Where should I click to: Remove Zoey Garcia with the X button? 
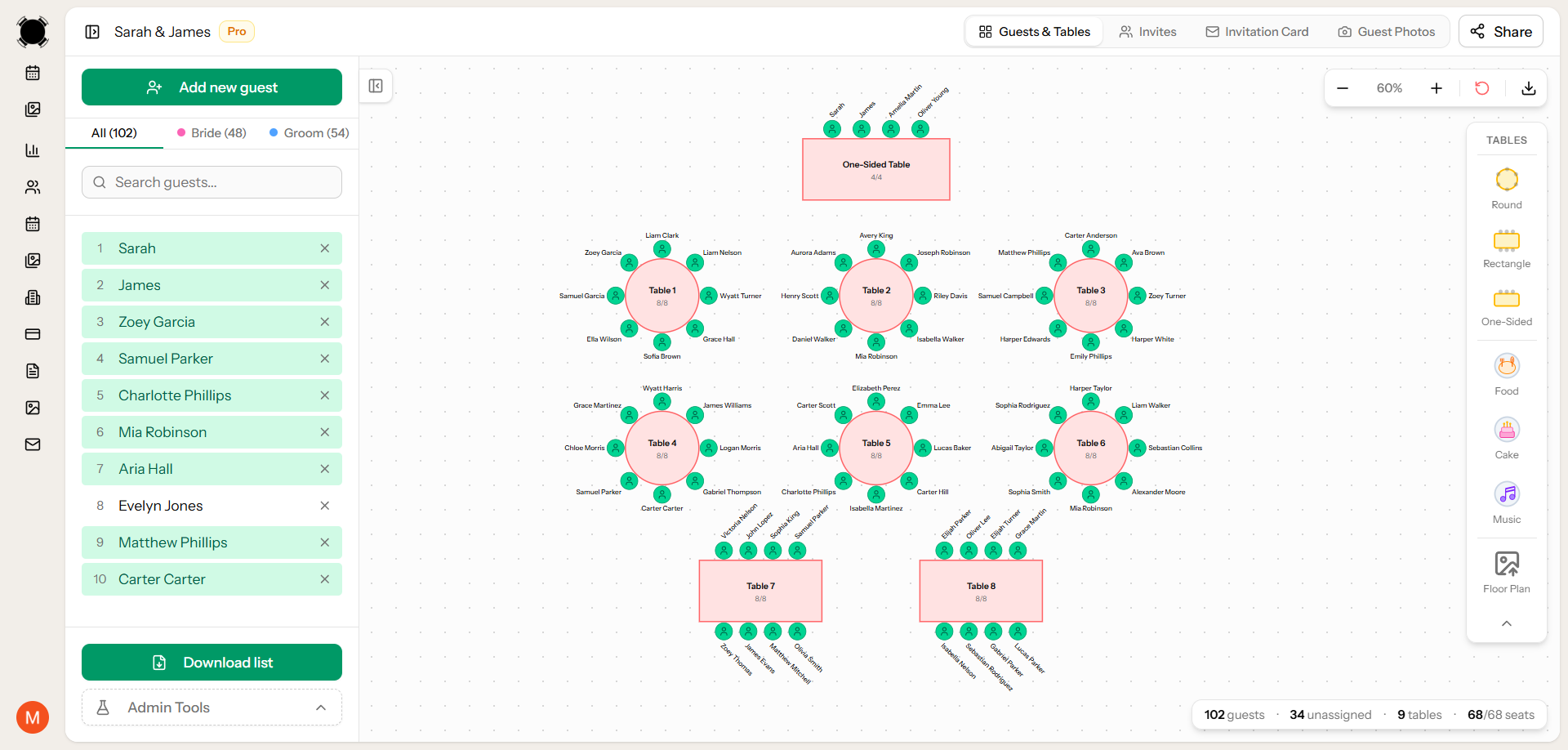point(325,321)
